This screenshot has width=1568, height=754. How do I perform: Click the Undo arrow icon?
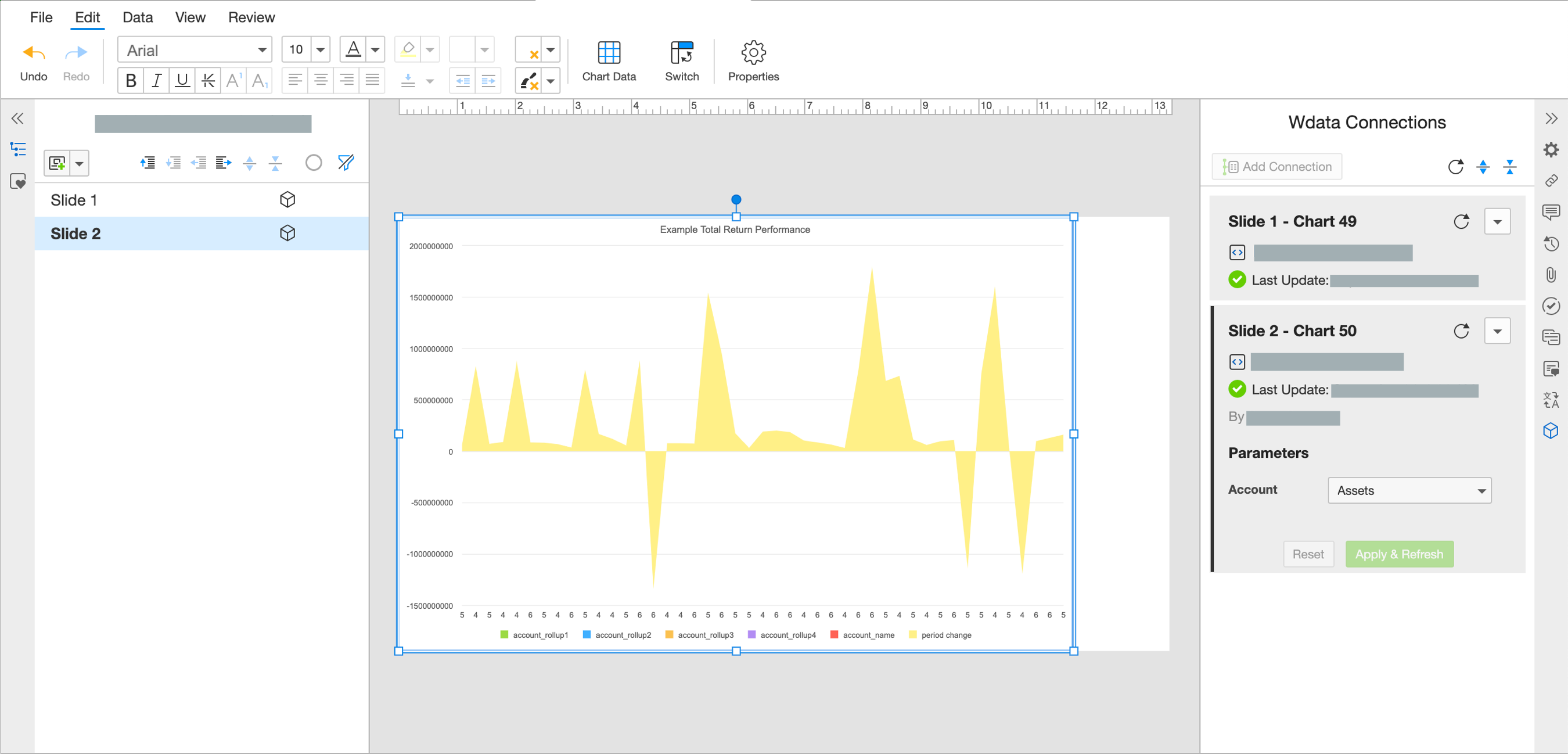[34, 53]
